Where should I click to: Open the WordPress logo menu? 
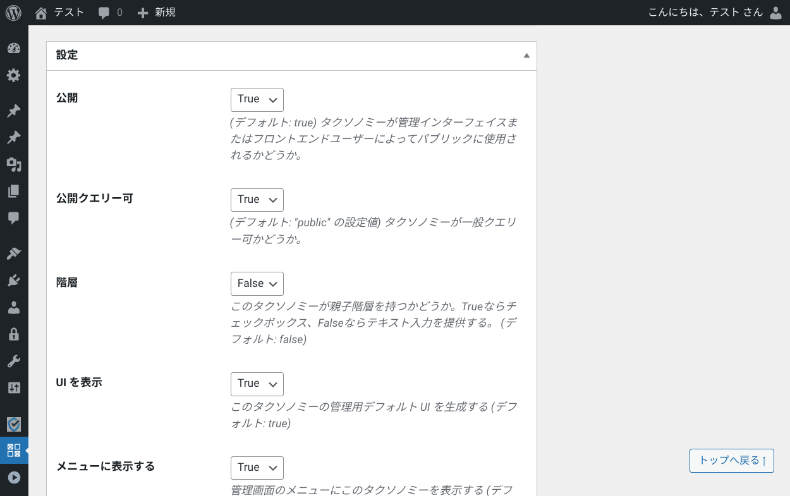pyautogui.click(x=14, y=13)
